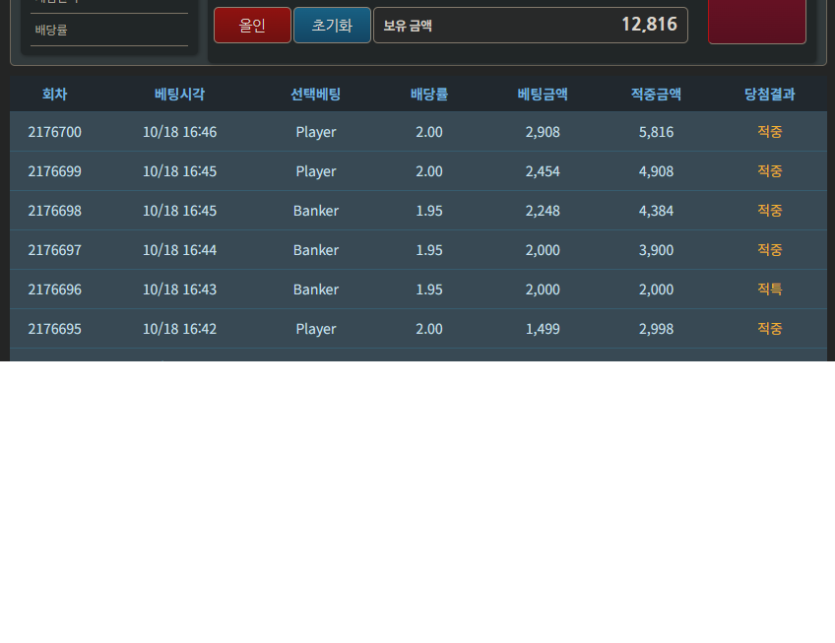Select round number 2176700
Viewport: 835px width, 643px height.
pyautogui.click(x=55, y=132)
